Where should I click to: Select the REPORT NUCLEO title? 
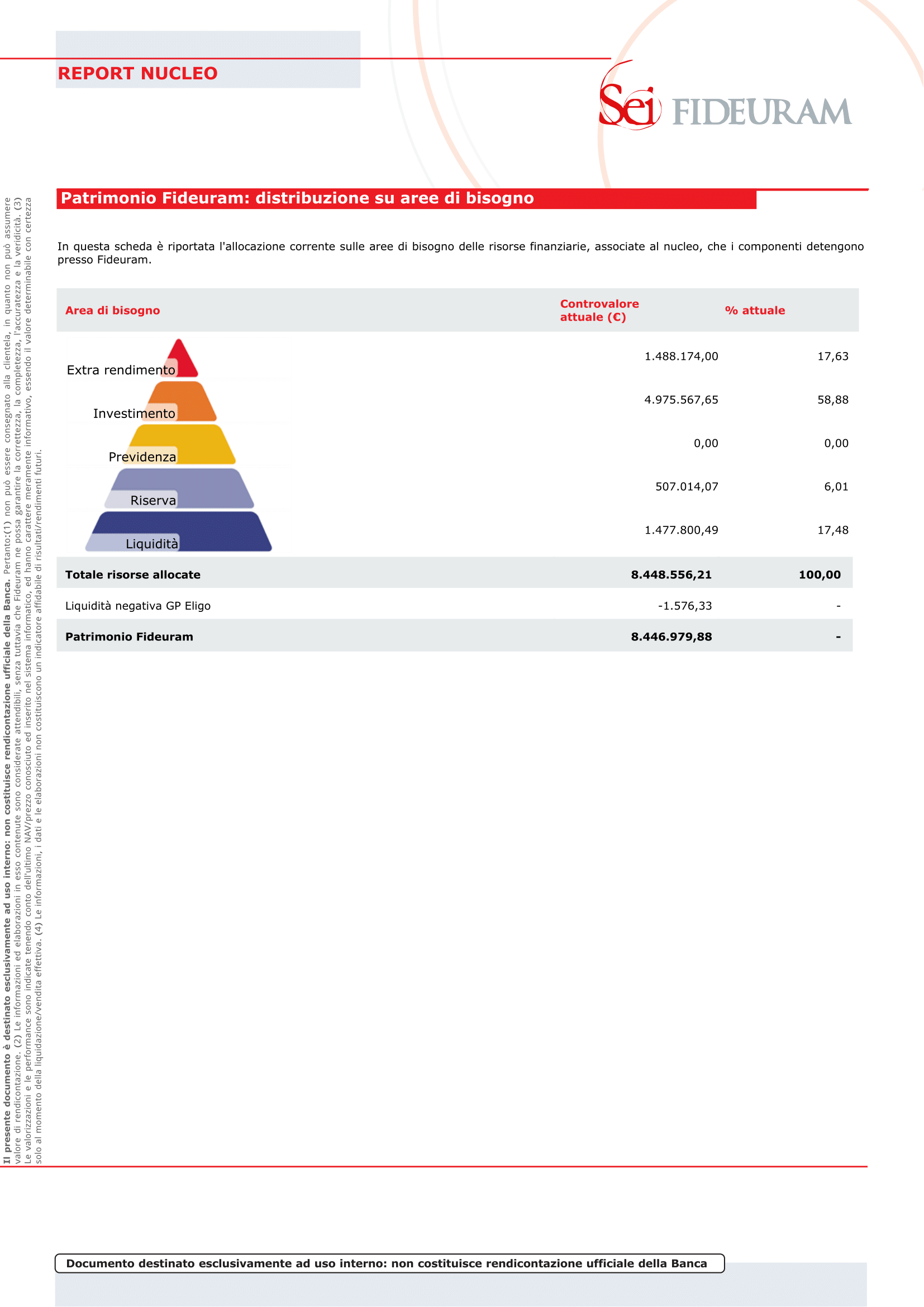click(137, 73)
